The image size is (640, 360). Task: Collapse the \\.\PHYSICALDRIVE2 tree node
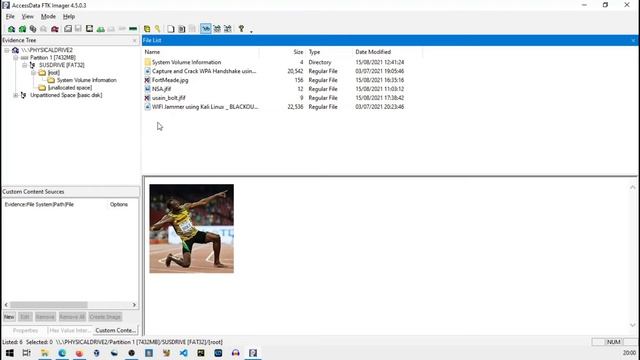[7, 50]
